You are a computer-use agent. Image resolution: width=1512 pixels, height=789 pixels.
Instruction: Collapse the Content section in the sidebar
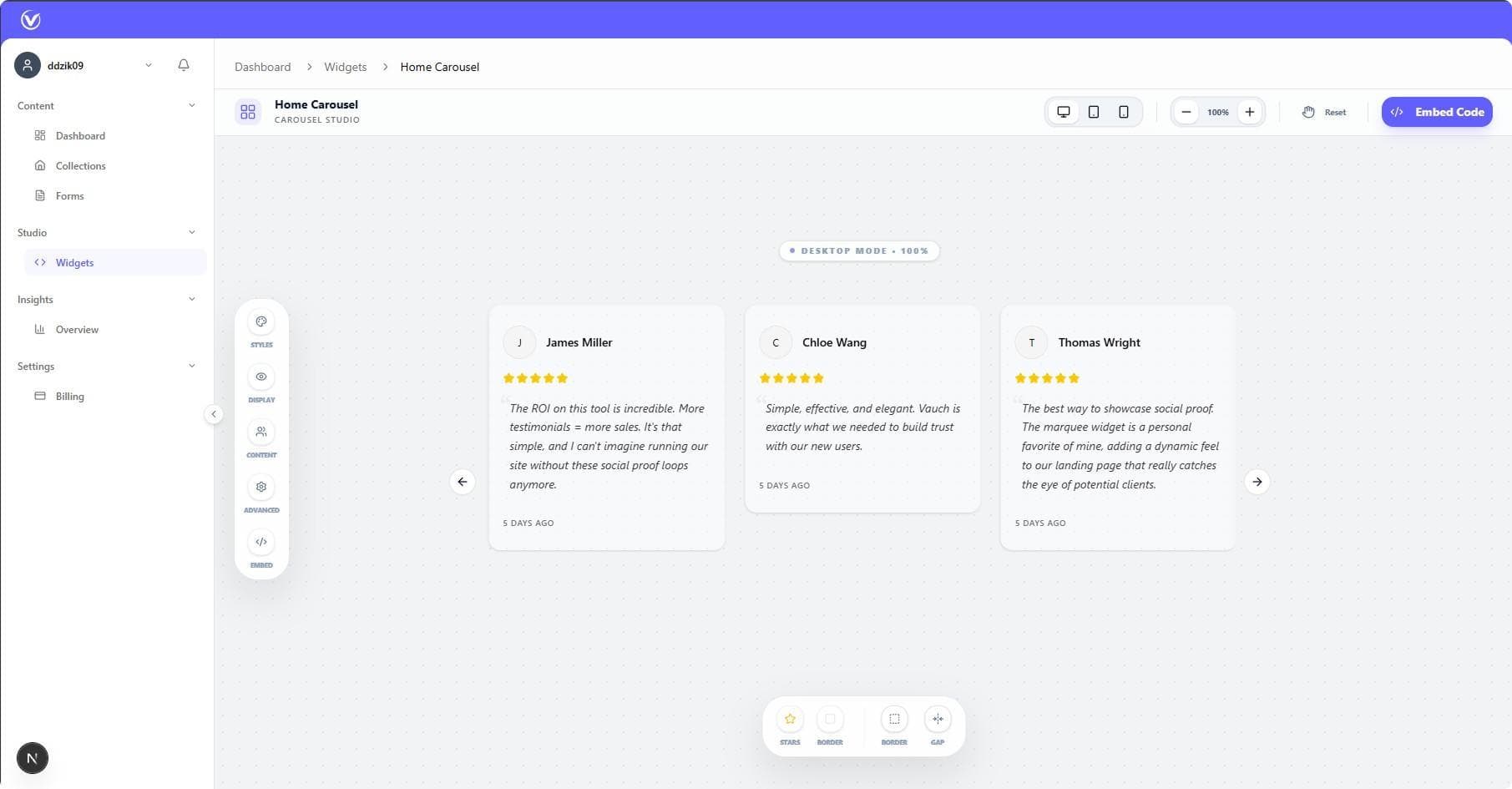[192, 105]
